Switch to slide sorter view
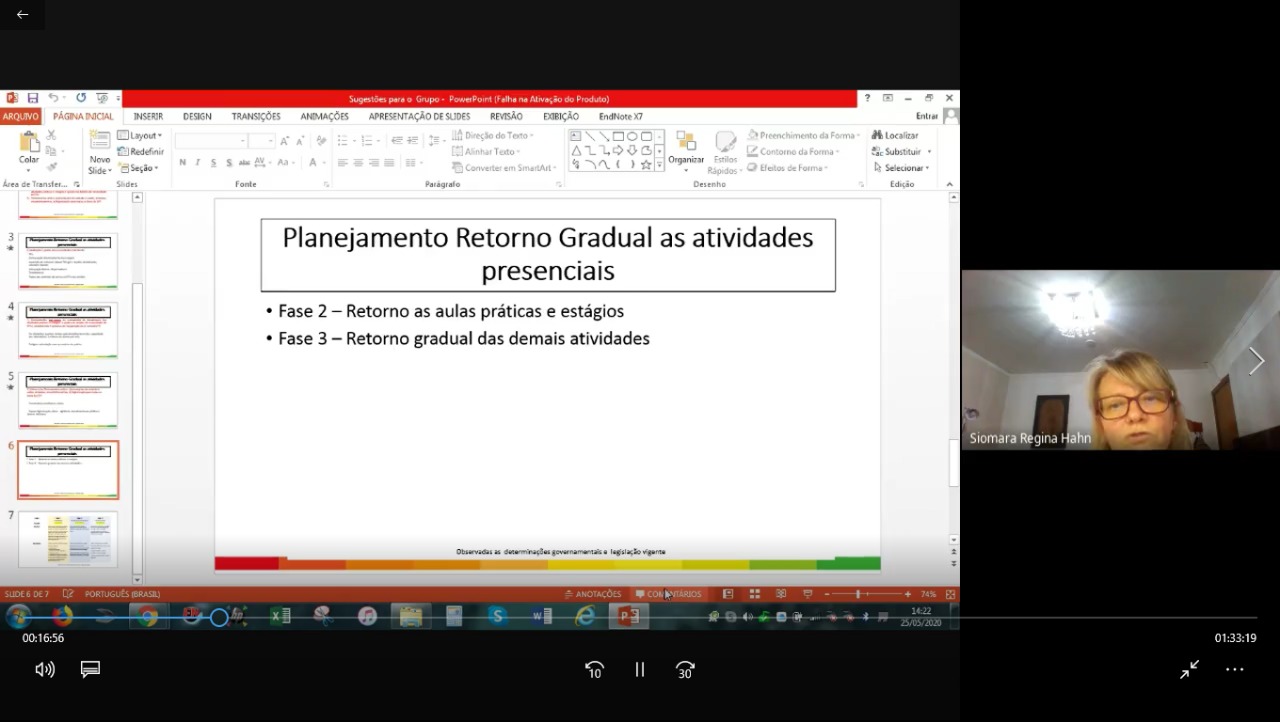Screen dimensions: 1280x722 click(754, 594)
